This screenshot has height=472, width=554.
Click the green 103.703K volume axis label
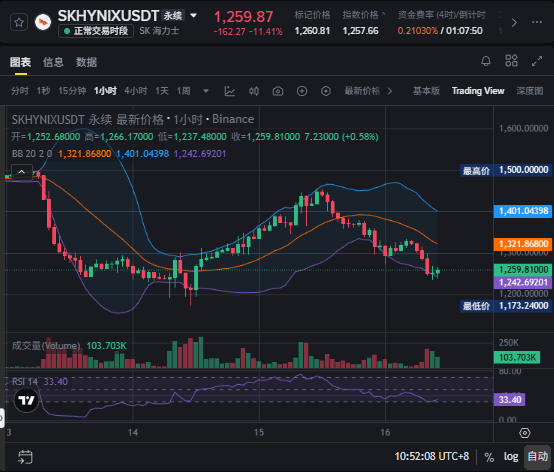[517, 358]
